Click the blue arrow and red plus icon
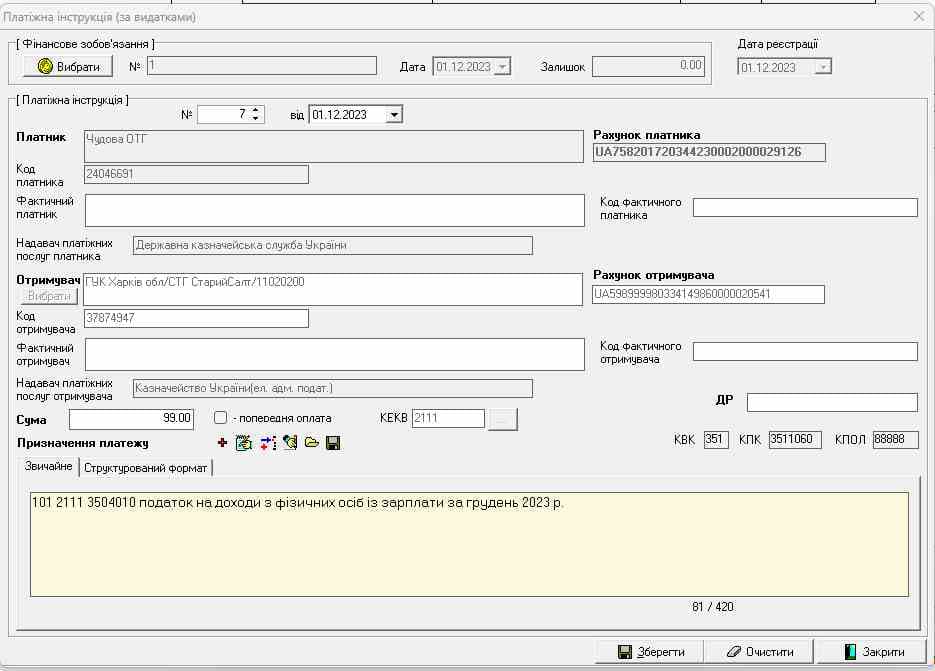 click(268, 443)
